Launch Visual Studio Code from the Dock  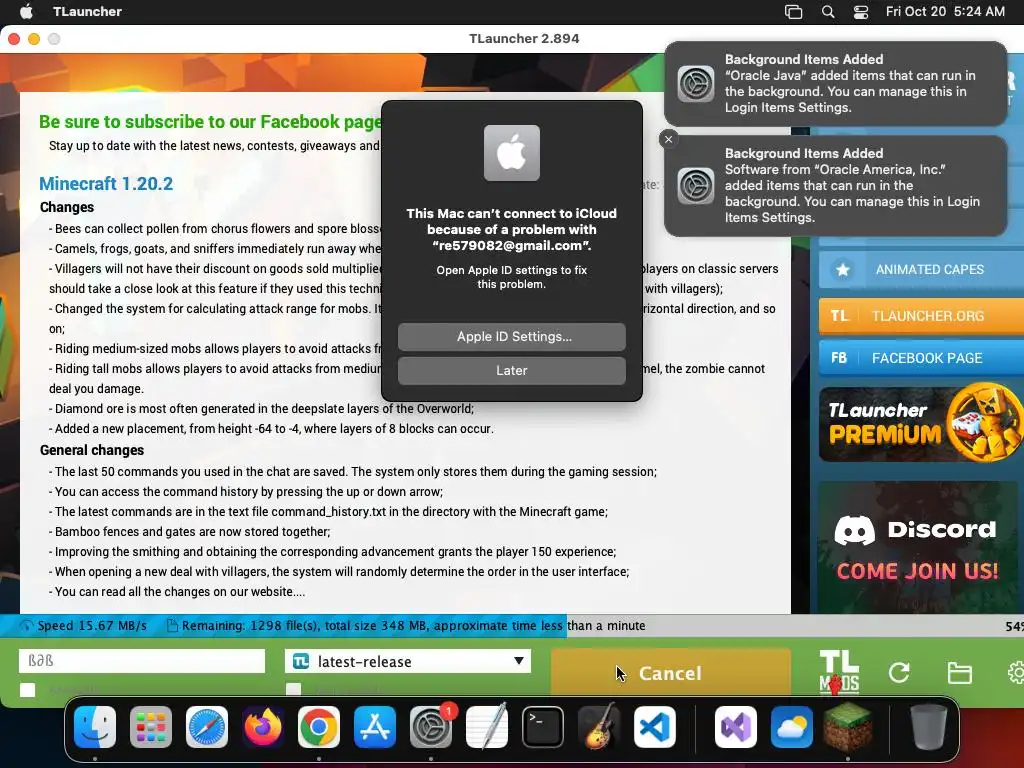coord(655,727)
